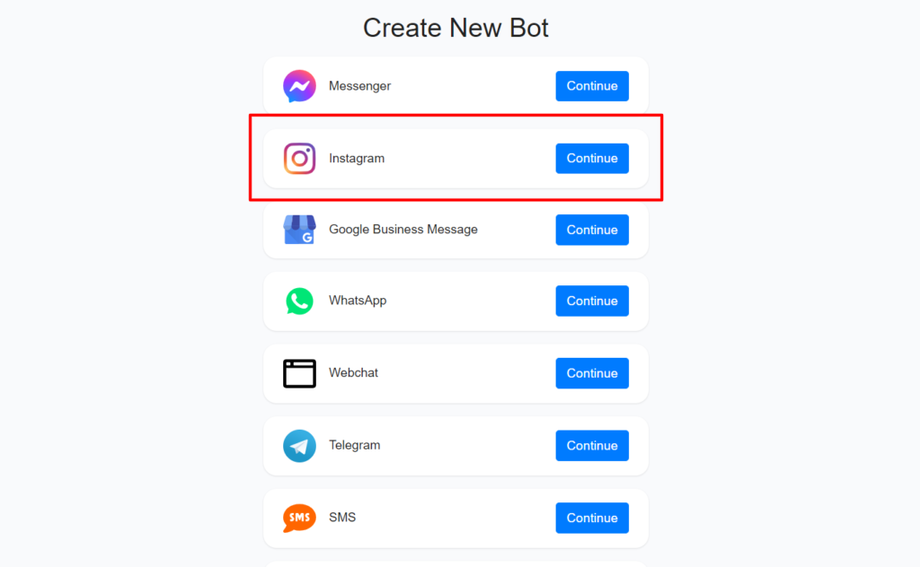Click the Instagram label text
Image resolution: width=920 pixels, height=567 pixels.
(x=356, y=158)
